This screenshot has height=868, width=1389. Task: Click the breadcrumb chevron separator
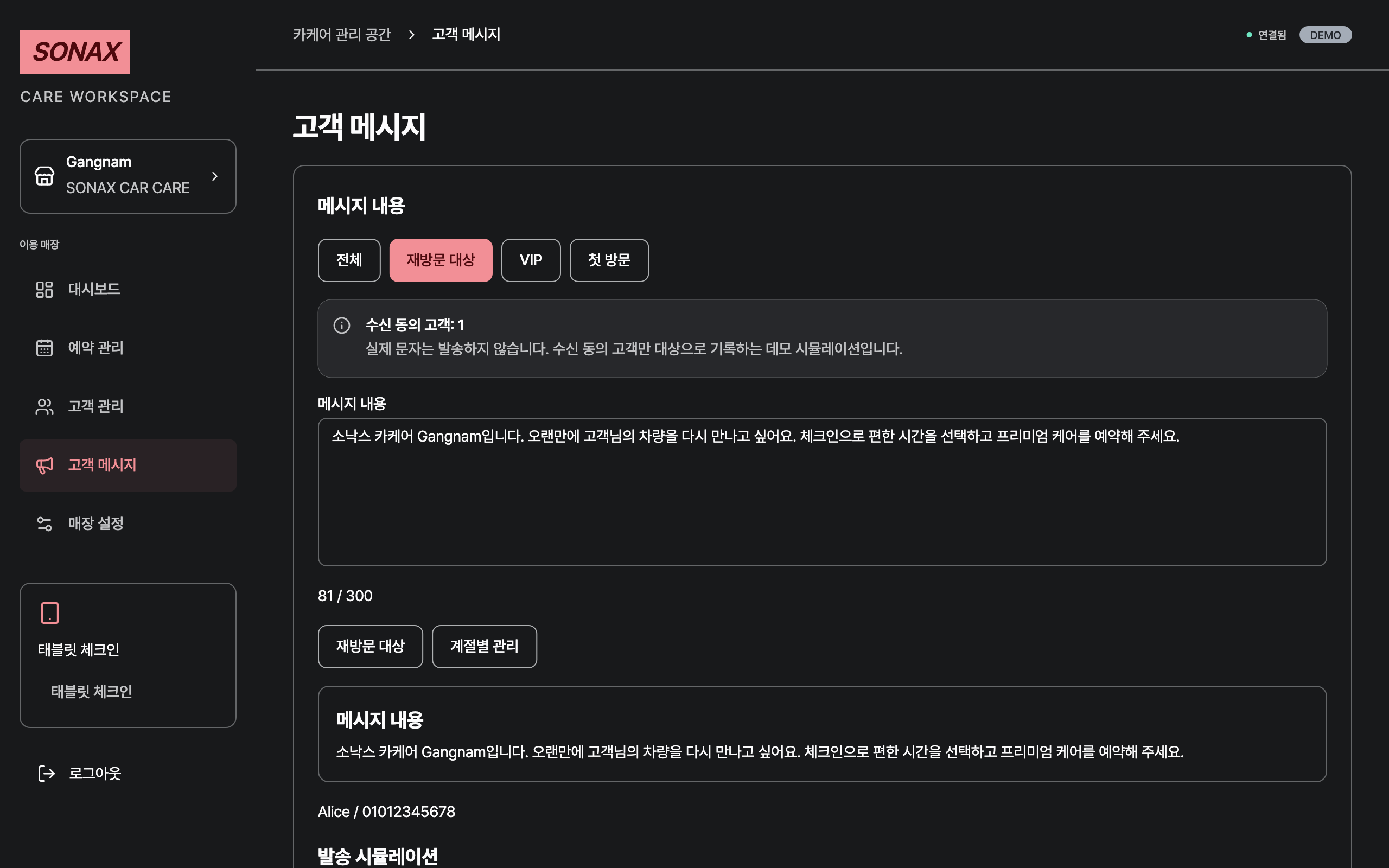(411, 34)
